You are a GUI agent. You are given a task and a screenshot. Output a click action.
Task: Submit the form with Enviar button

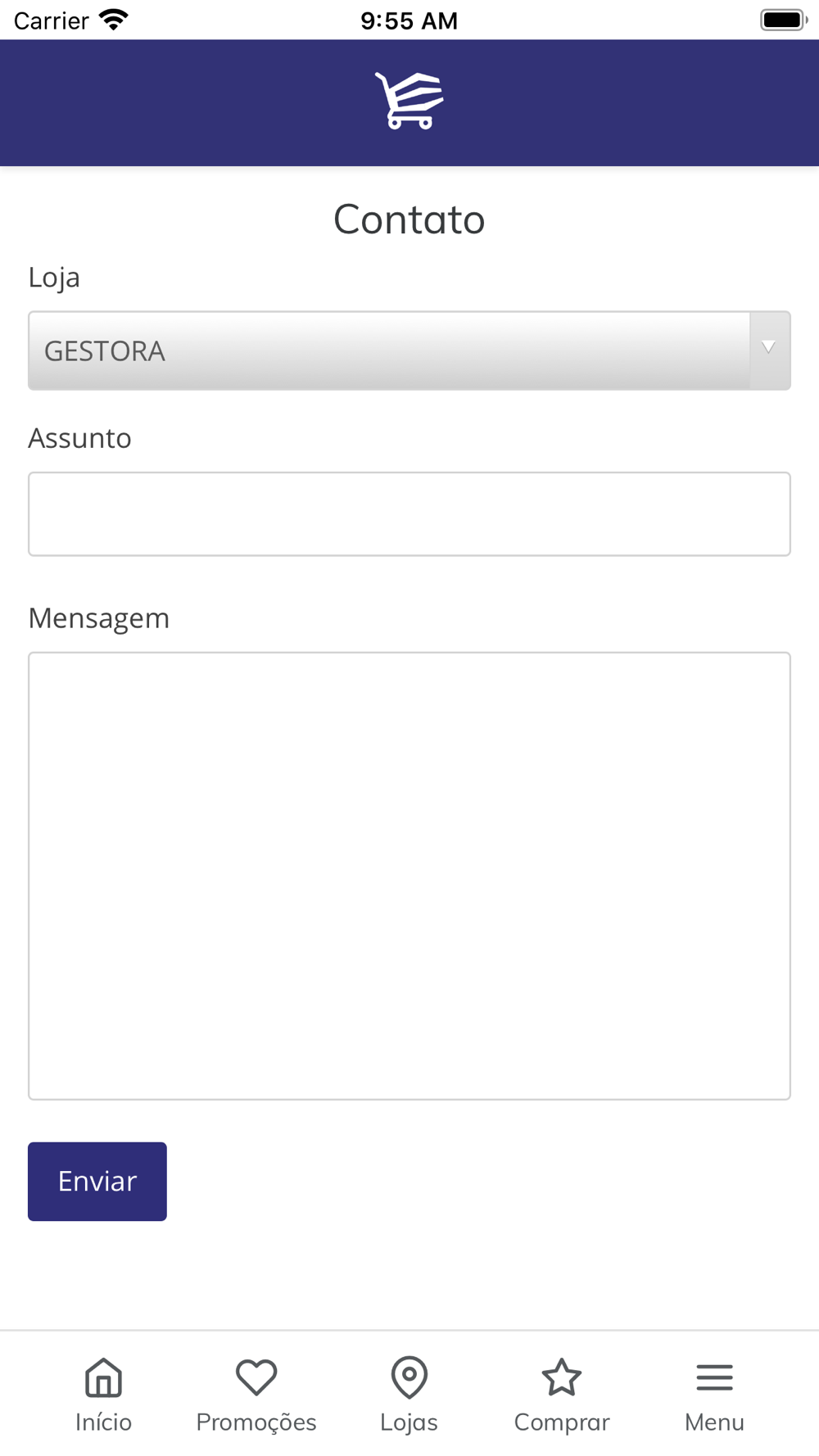coord(97,1182)
